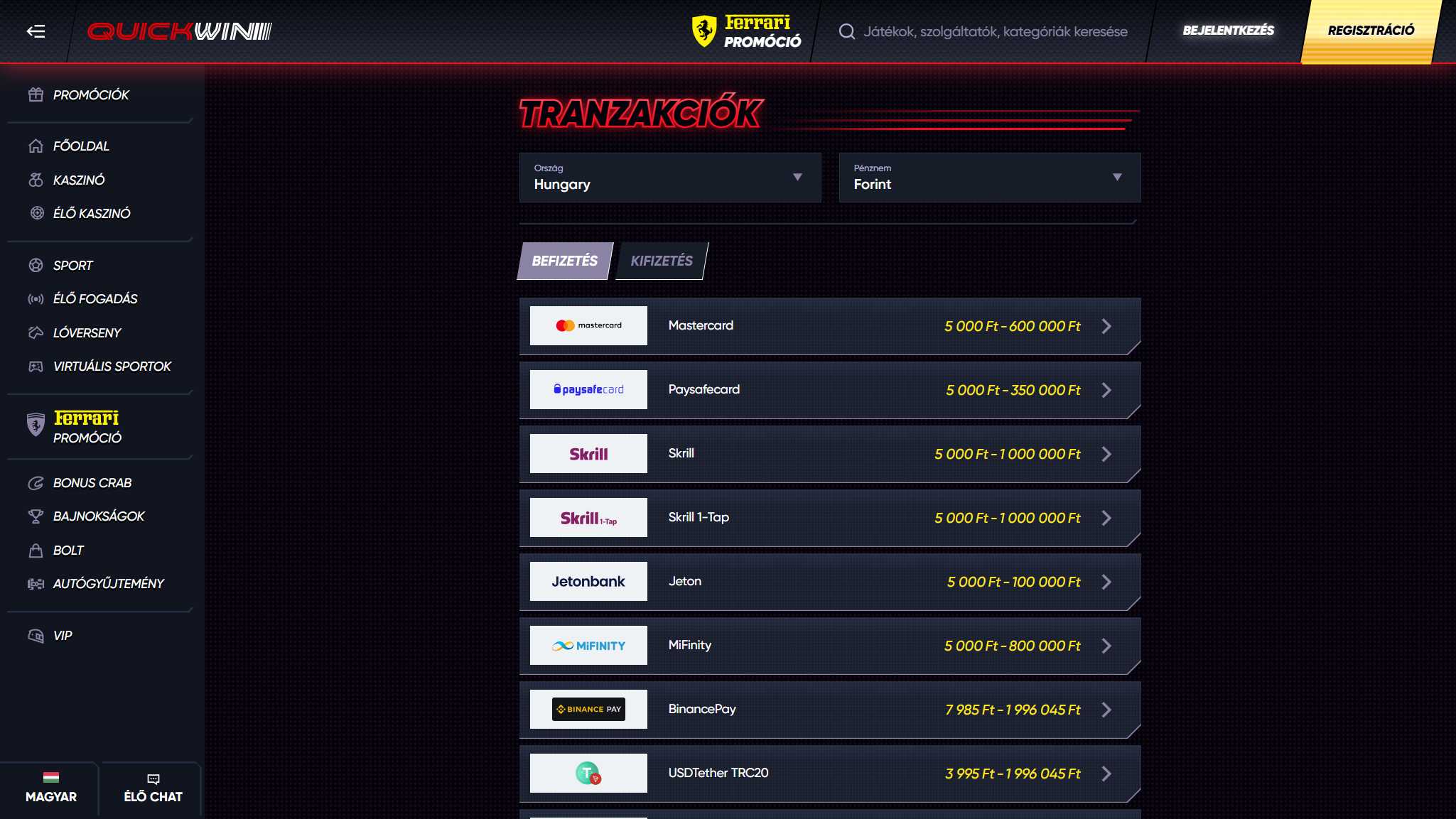Switch to the Kifizetés tab
Screen dimensions: 1456x819
661,261
